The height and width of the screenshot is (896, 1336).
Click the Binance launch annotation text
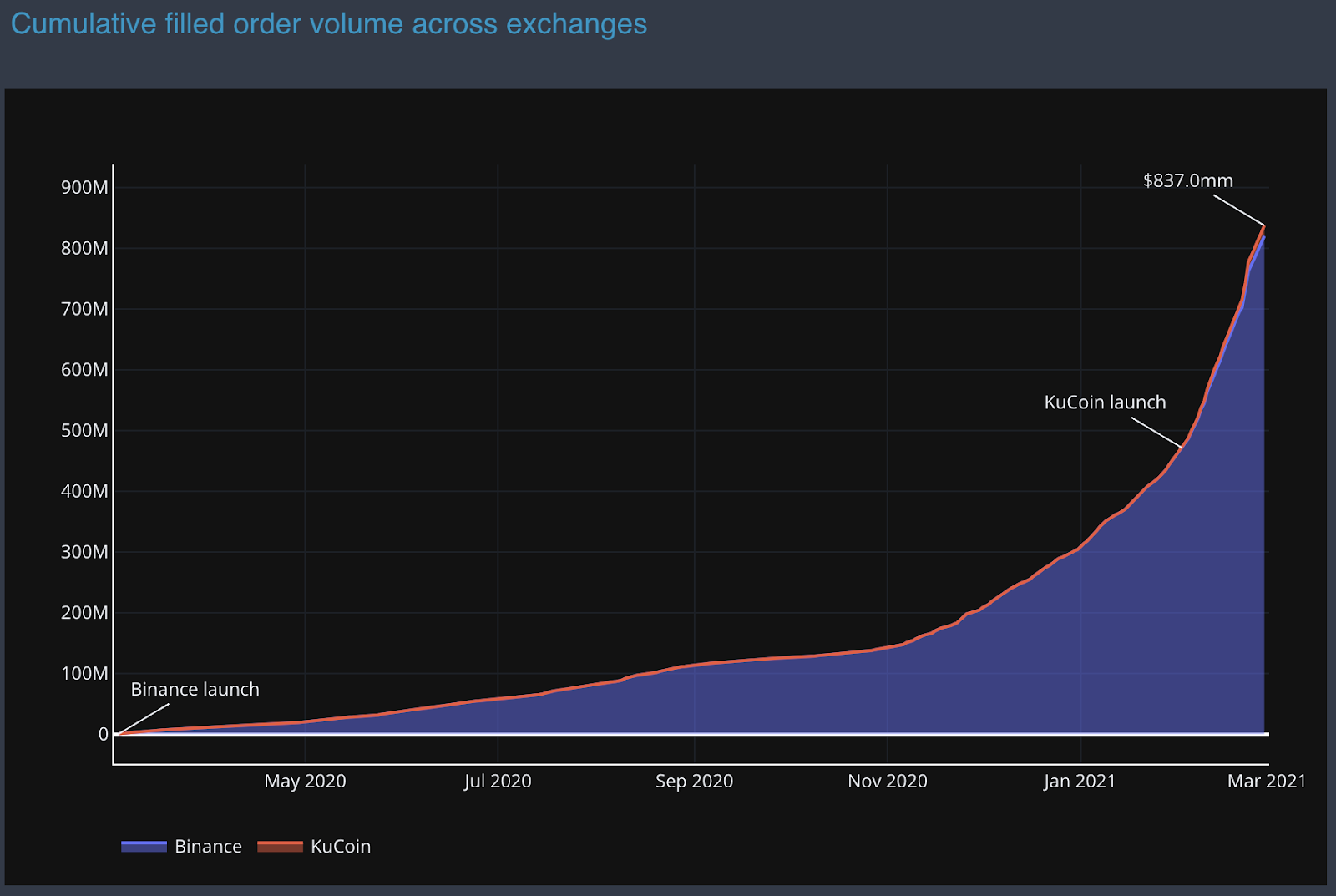click(195, 690)
